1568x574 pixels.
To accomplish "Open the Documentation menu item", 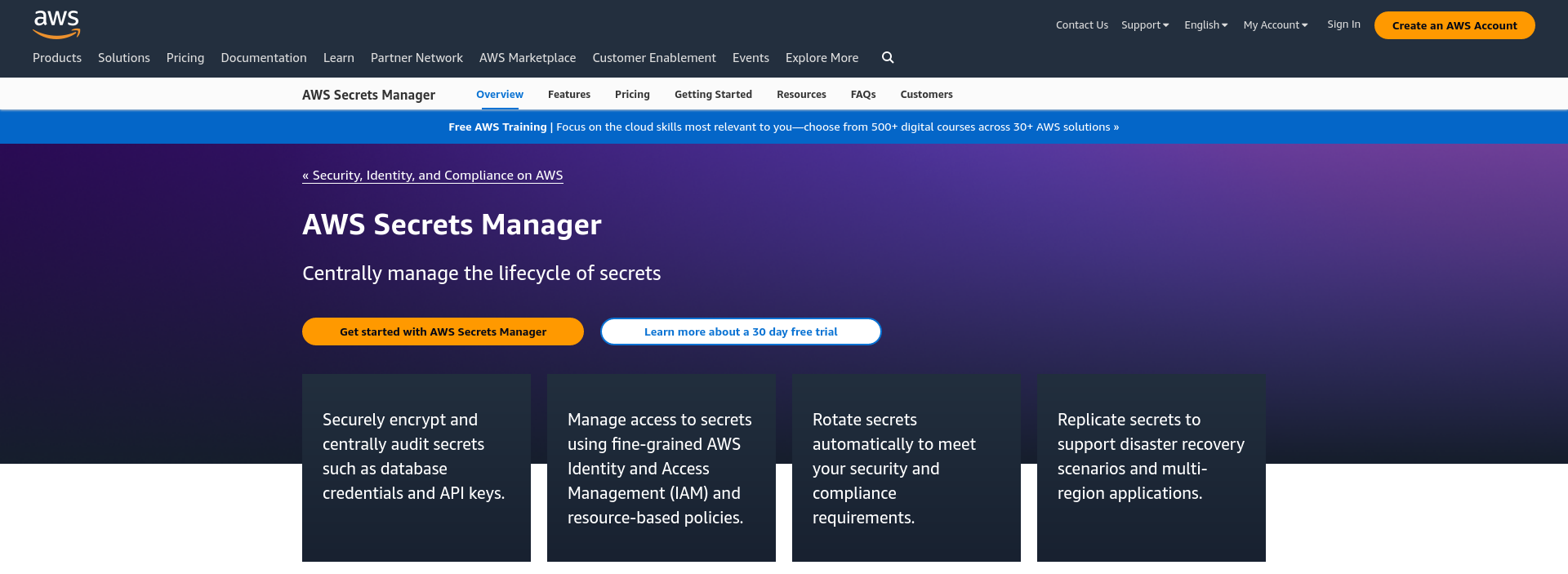I will tap(264, 58).
